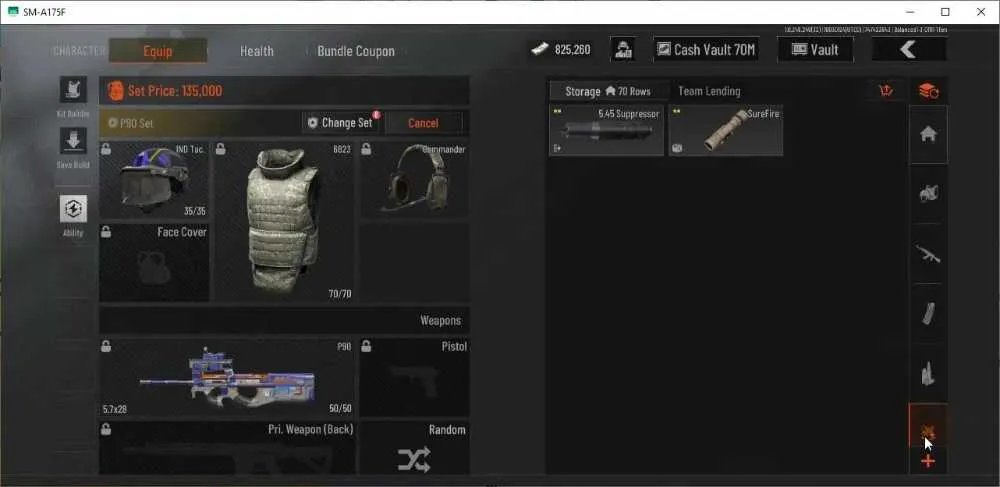Switch to the Team Lending tab
This screenshot has height=487, width=1000.
point(709,91)
